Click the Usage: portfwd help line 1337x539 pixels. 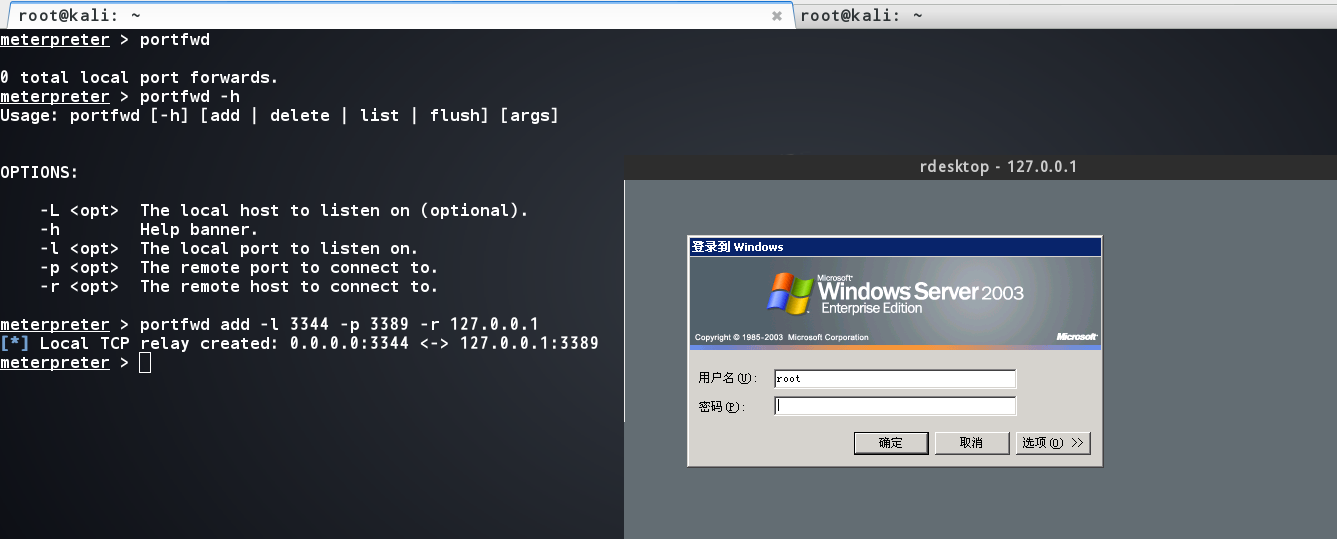(x=279, y=115)
